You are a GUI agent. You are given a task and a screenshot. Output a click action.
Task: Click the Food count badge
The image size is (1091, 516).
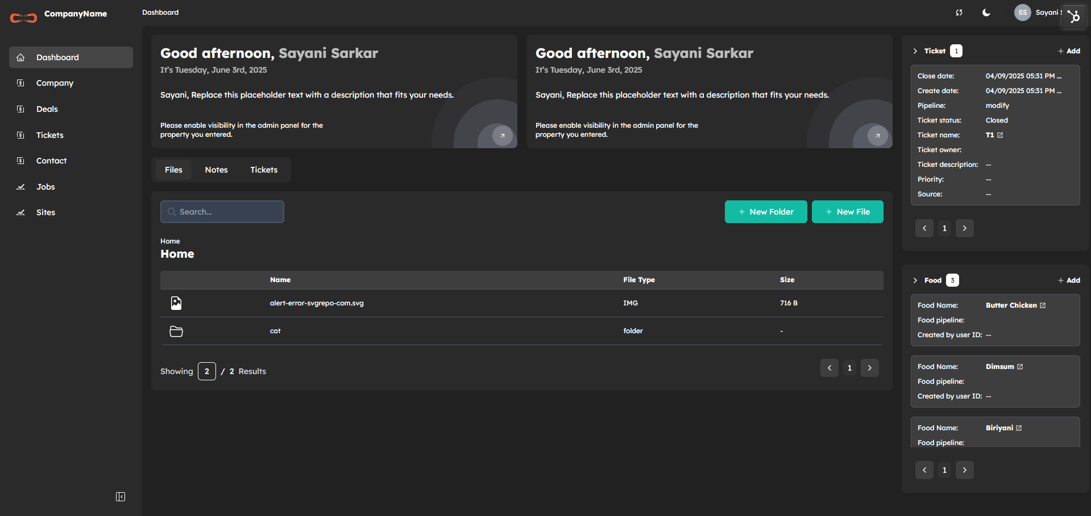[x=953, y=280]
